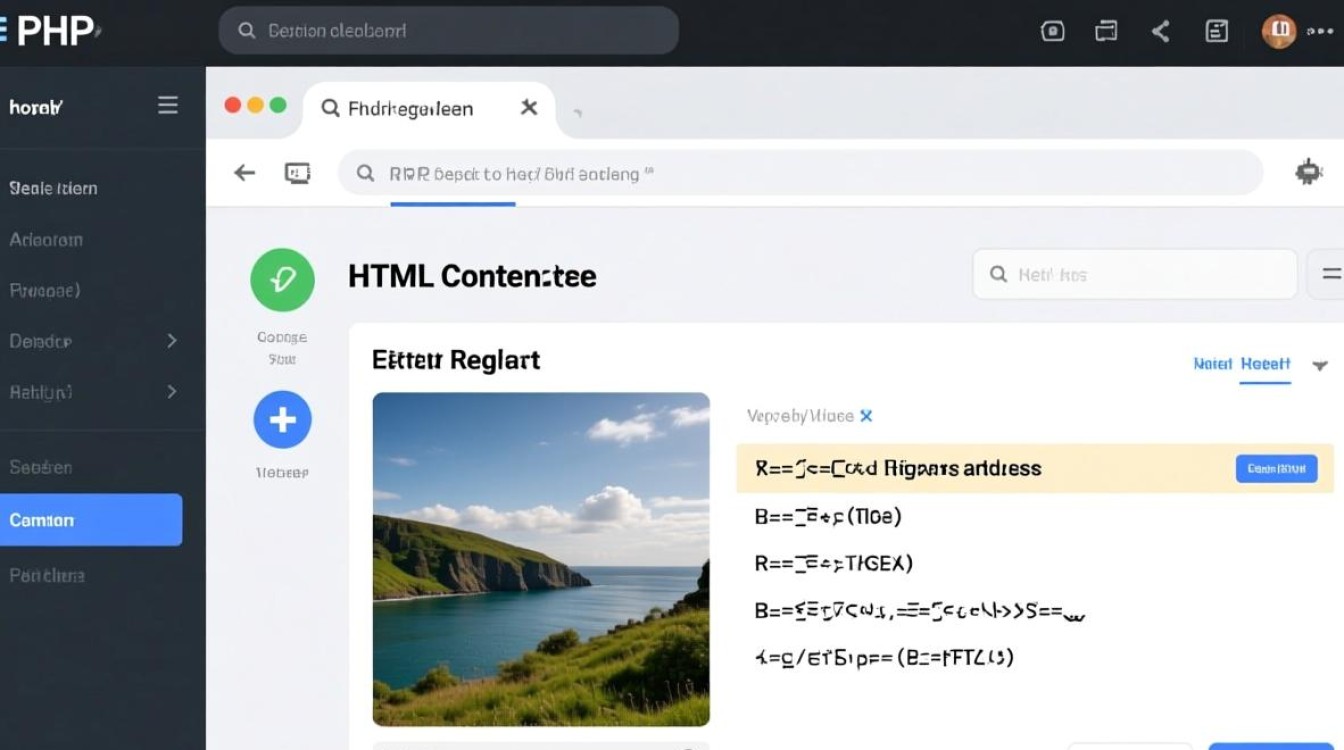Expand the Deradce sidebar item chevron
The width and height of the screenshot is (1344, 750).
(171, 341)
